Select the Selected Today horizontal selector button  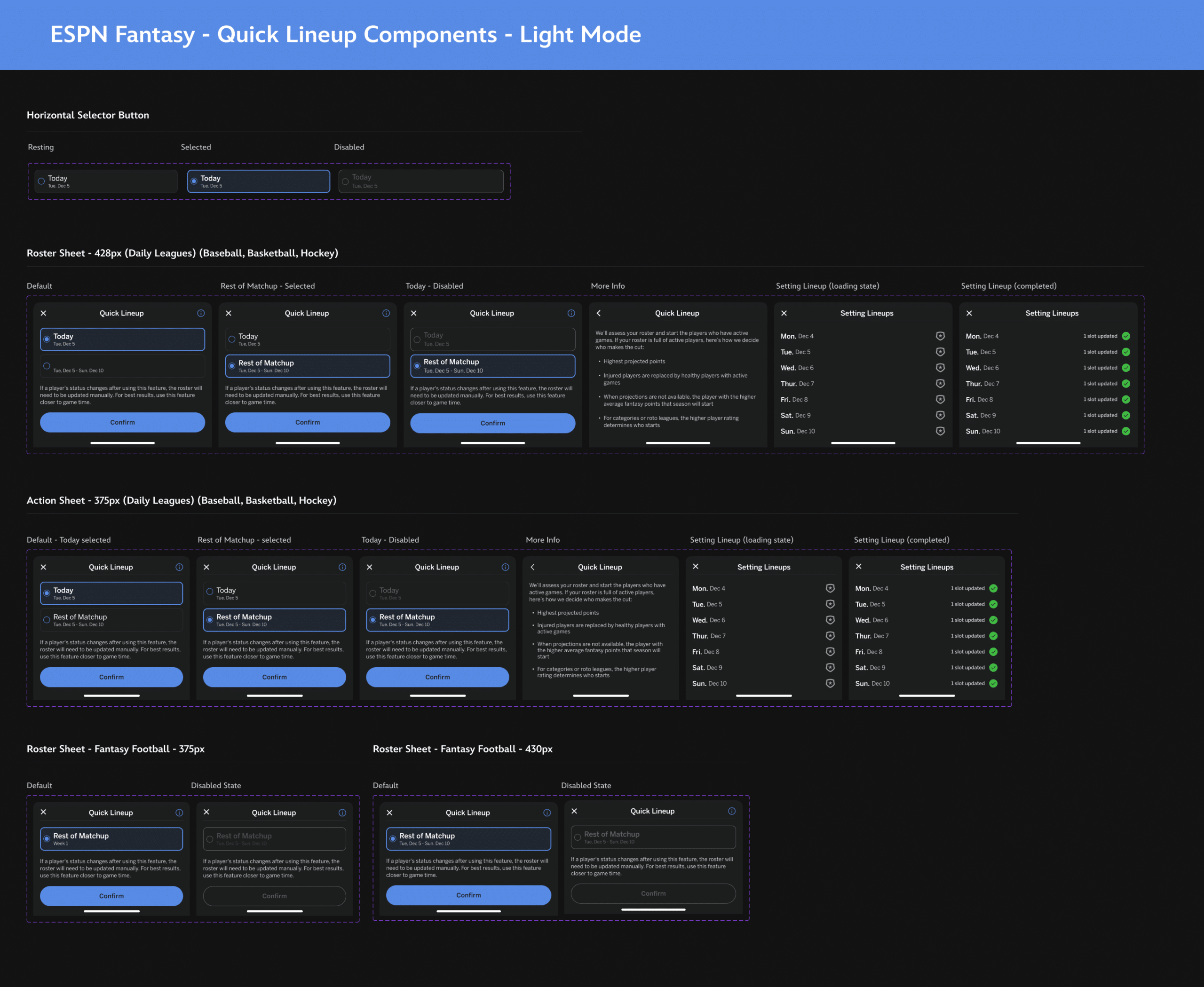coord(259,182)
